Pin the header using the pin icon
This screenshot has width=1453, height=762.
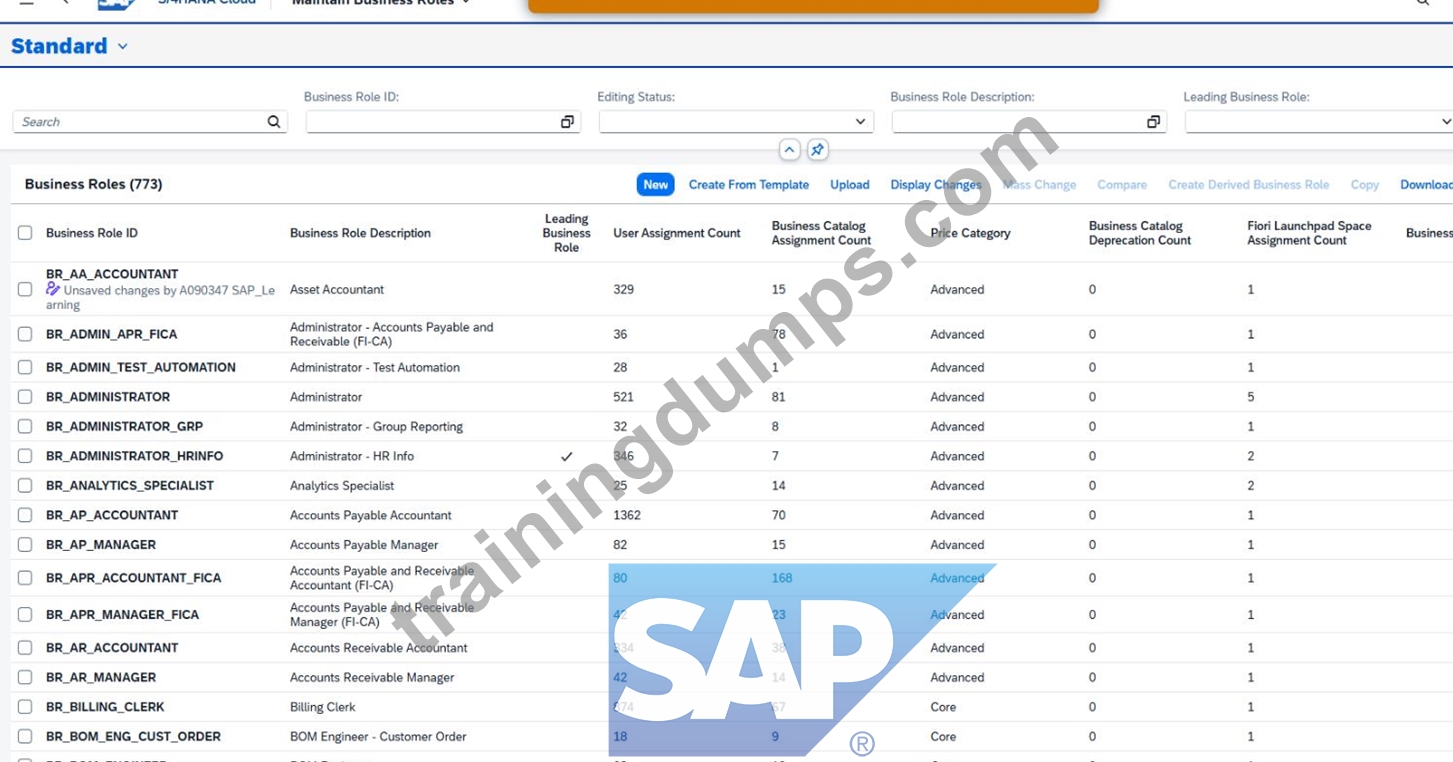point(817,150)
